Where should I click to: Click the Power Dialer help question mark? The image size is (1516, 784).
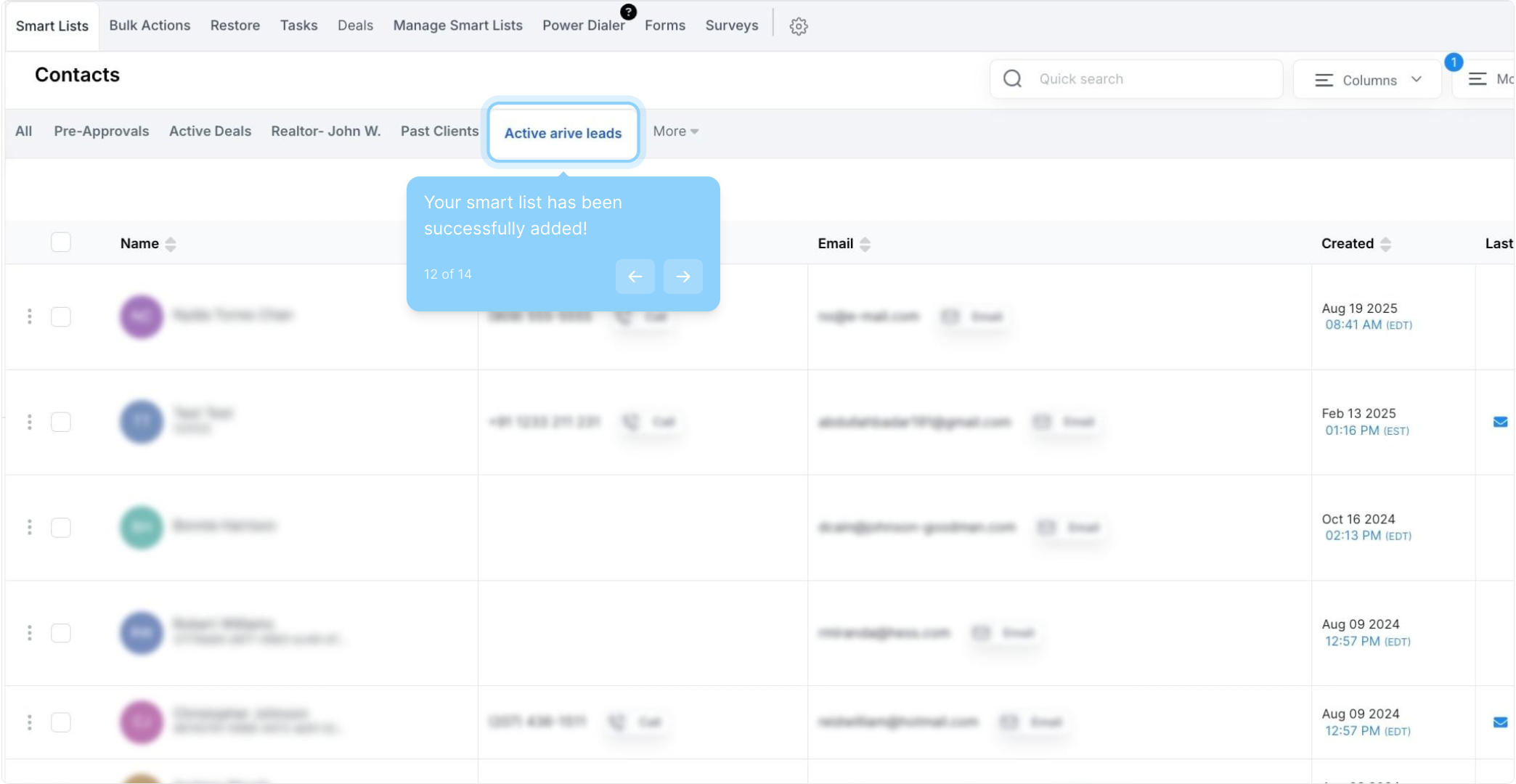[x=628, y=12]
